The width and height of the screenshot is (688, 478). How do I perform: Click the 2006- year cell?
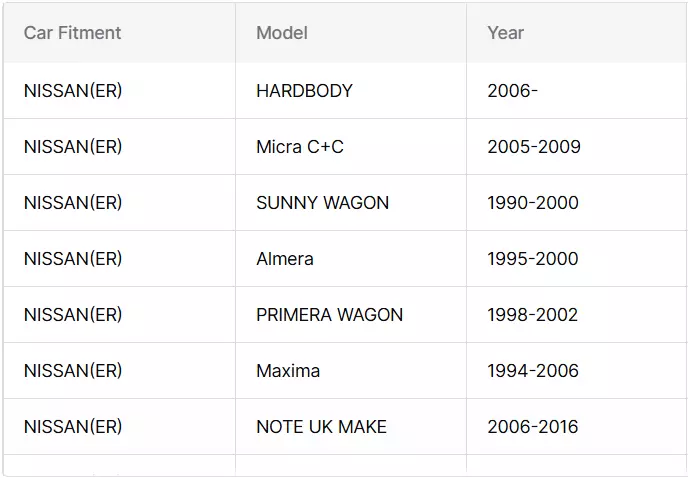coord(577,91)
